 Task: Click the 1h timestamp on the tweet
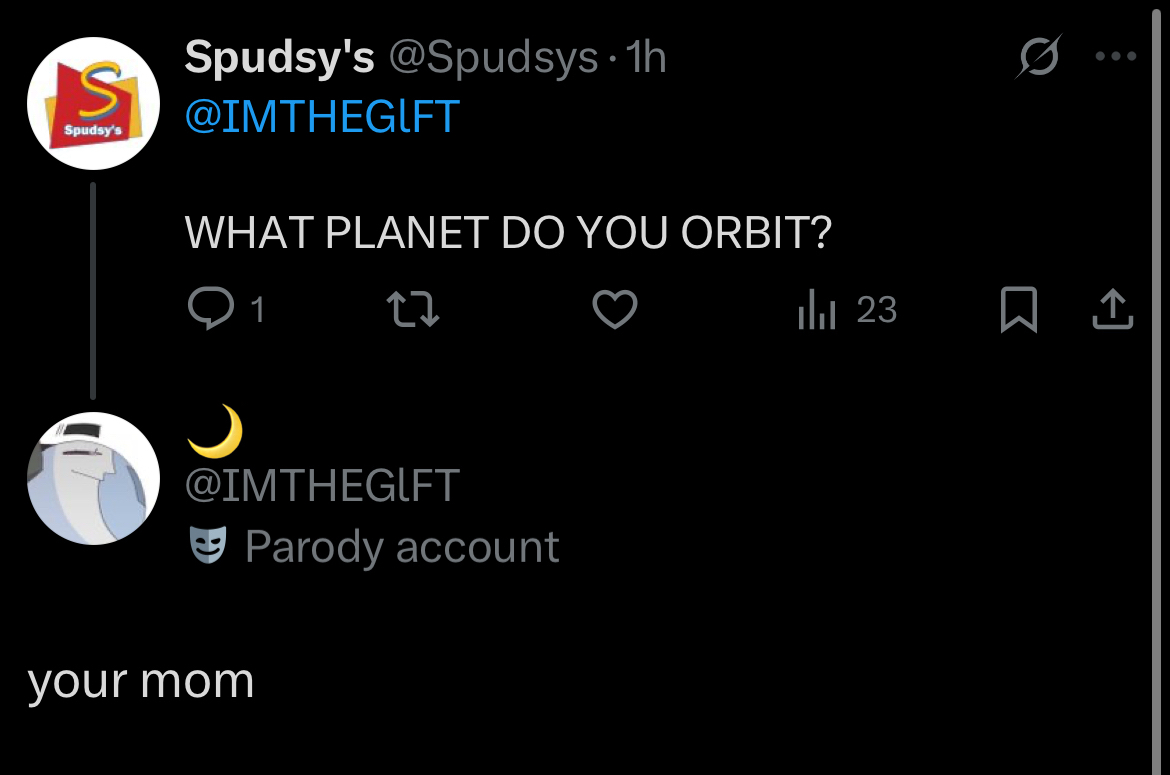click(645, 59)
